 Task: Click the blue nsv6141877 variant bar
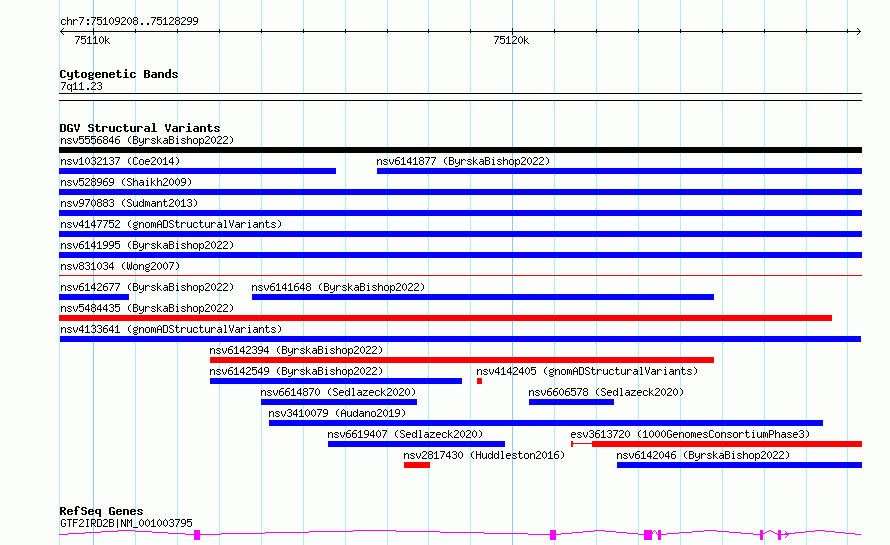click(619, 171)
